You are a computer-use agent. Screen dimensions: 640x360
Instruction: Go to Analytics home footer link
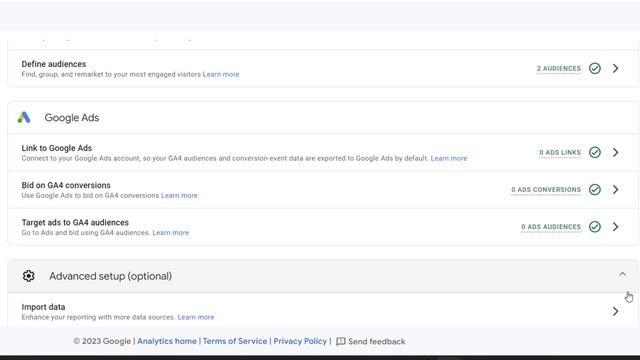167,341
